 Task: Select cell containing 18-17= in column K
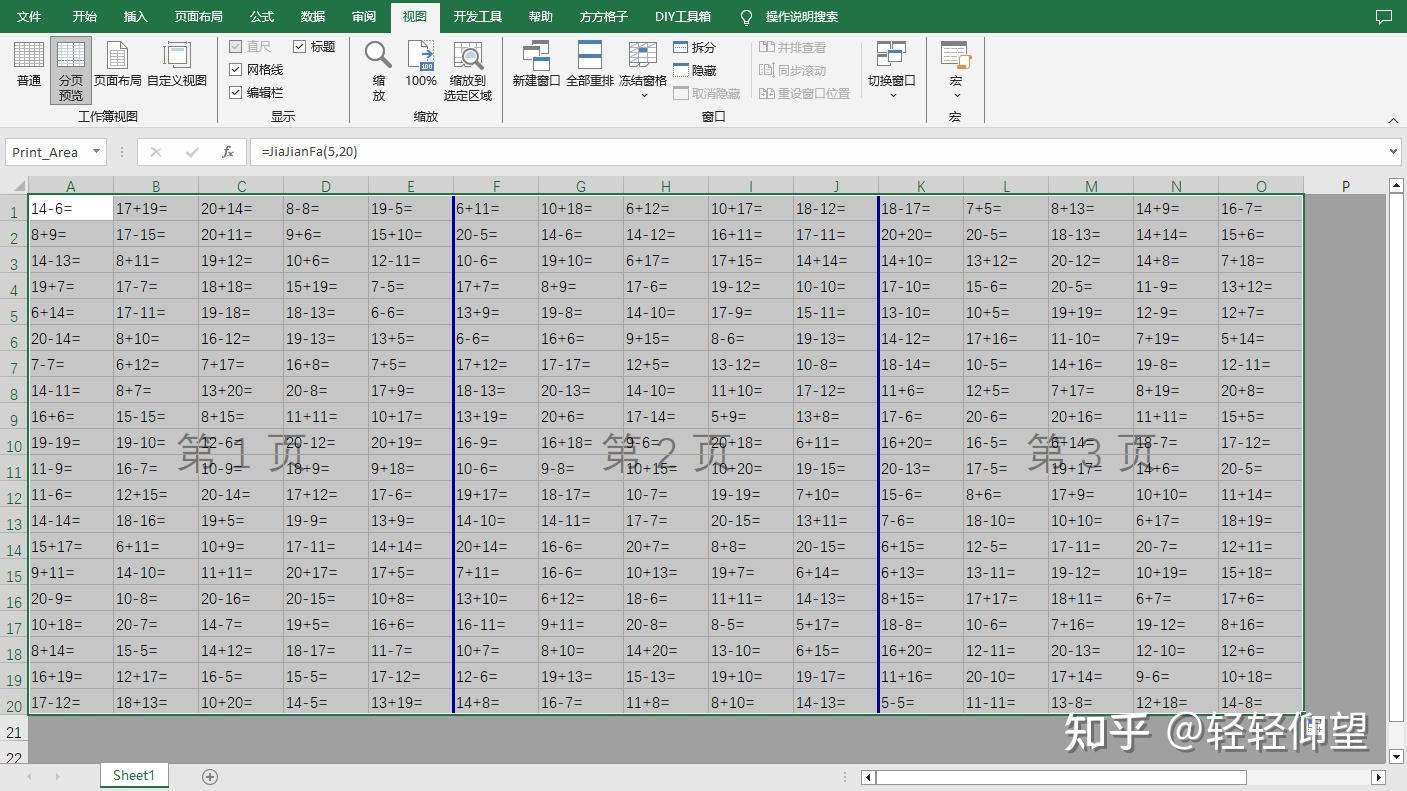(921, 209)
